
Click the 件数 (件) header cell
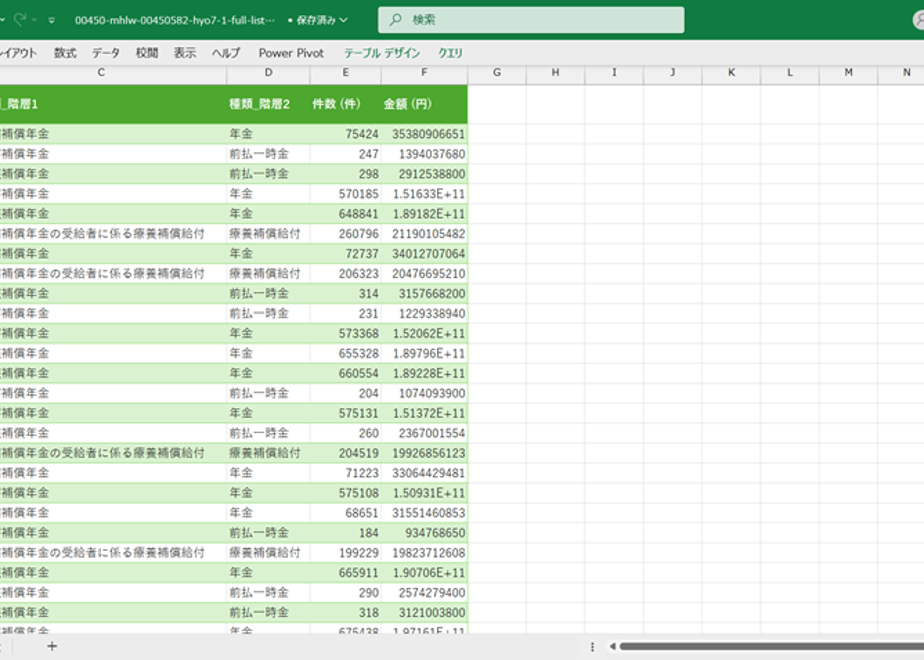345,104
